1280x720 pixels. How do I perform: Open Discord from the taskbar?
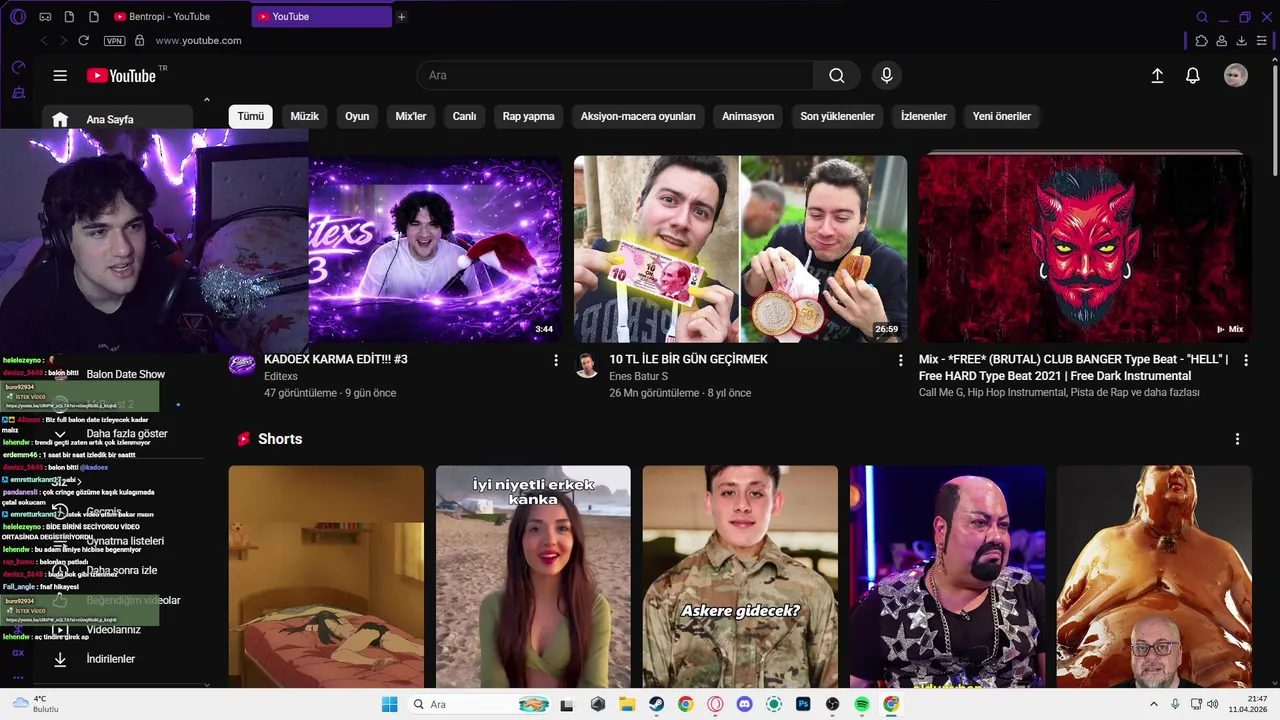coord(744,704)
